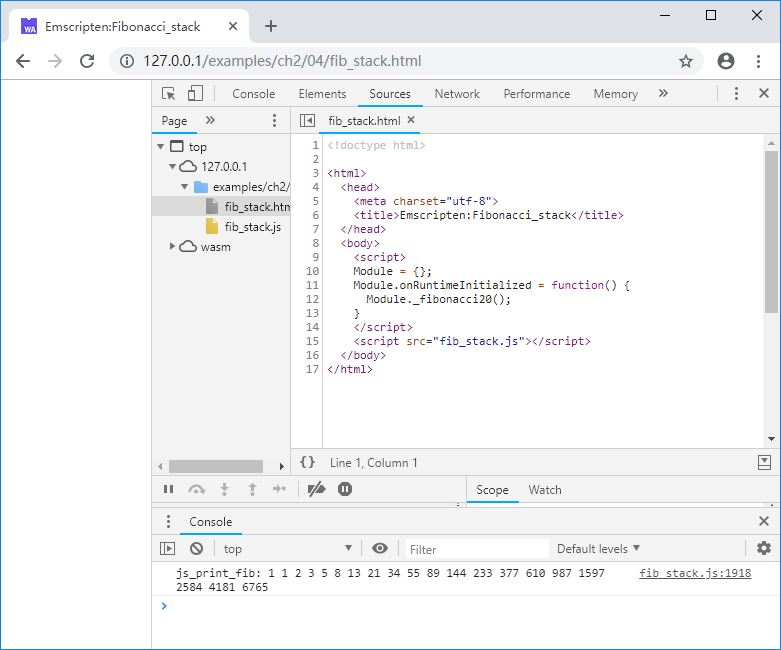Open the Network tab
781x650 pixels.
457,94
